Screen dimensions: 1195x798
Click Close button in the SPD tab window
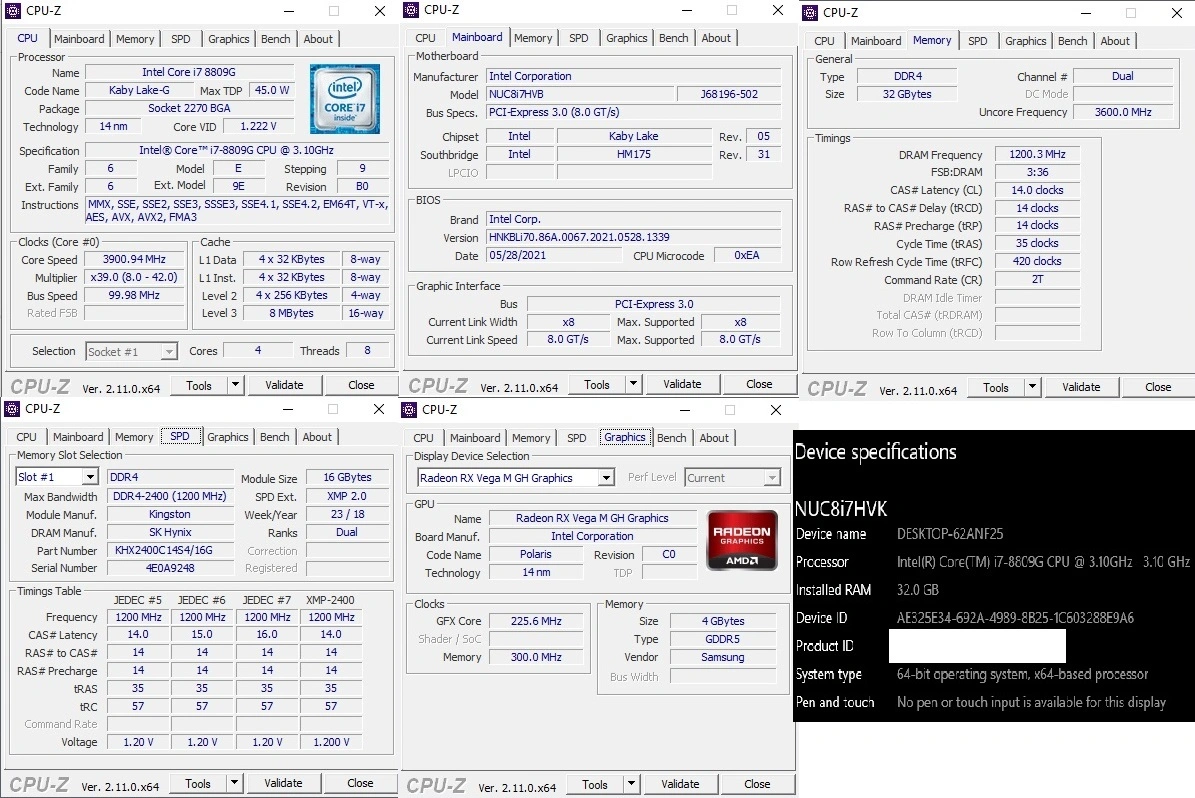pos(360,783)
